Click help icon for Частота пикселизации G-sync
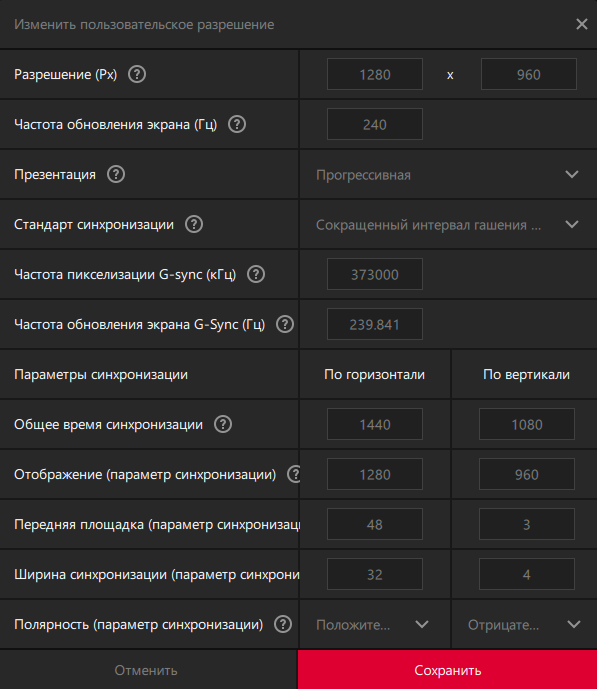Image resolution: width=597 pixels, height=689 pixels. click(x=256, y=275)
